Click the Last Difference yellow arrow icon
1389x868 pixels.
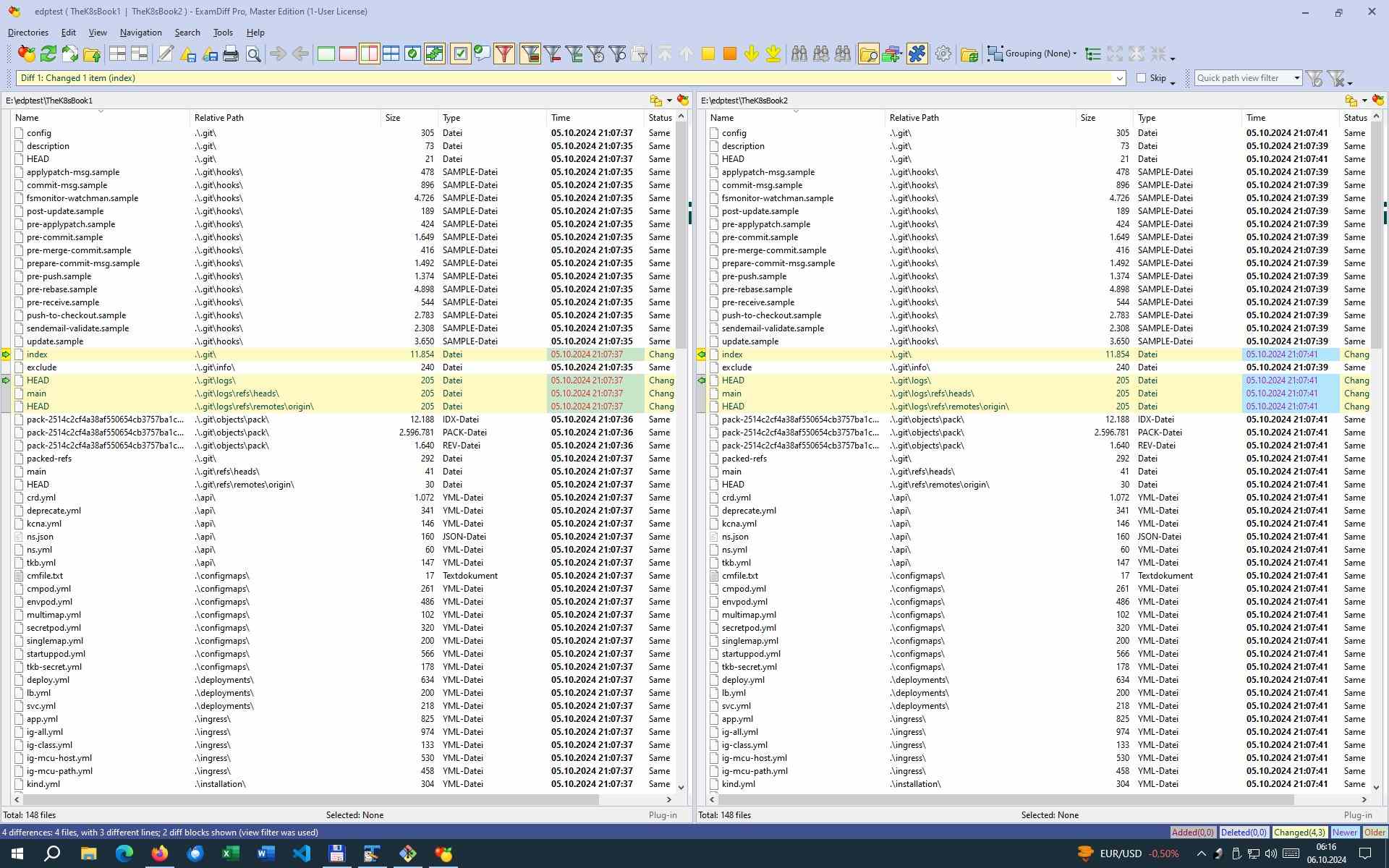773,54
